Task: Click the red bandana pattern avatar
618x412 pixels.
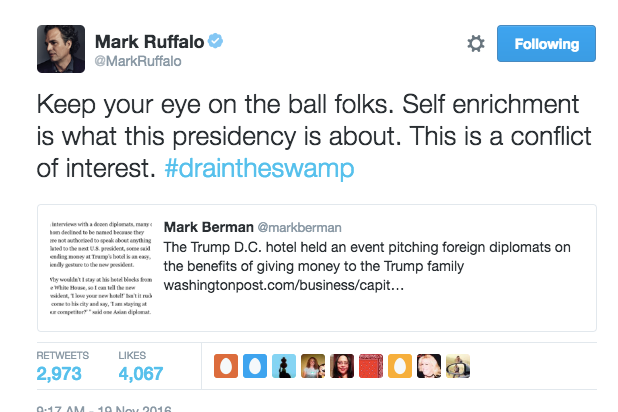Action: [370, 366]
